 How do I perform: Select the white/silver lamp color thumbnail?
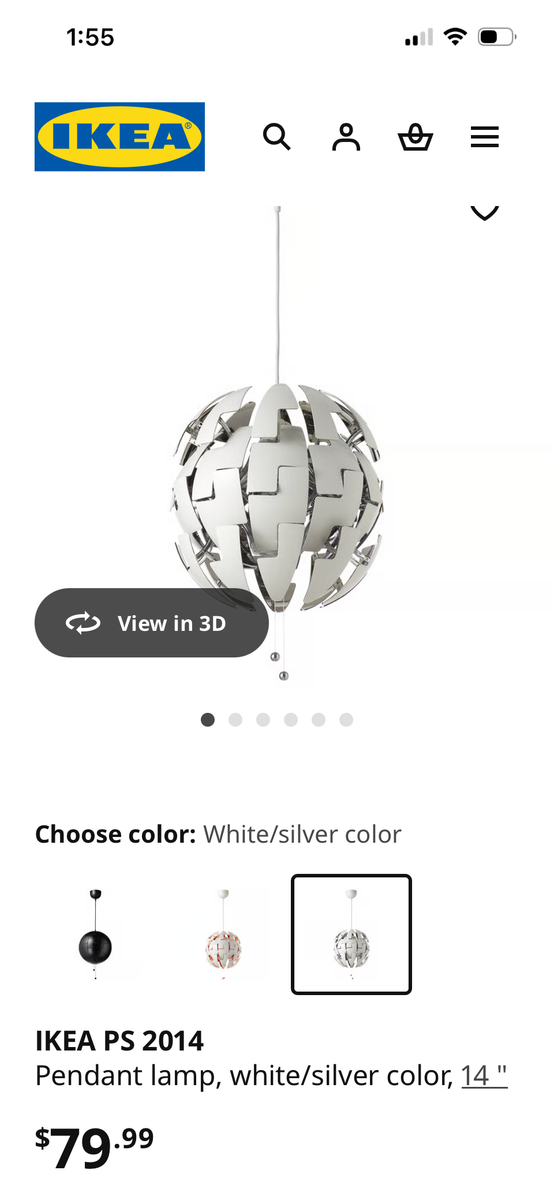pos(351,935)
